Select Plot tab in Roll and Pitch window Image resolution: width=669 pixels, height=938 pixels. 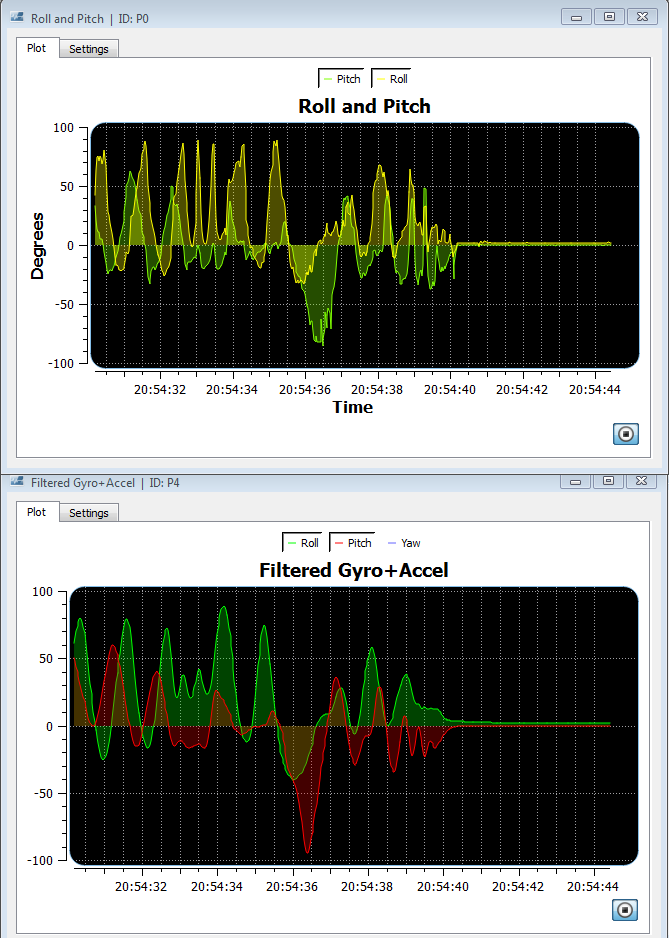pyautogui.click(x=36, y=48)
